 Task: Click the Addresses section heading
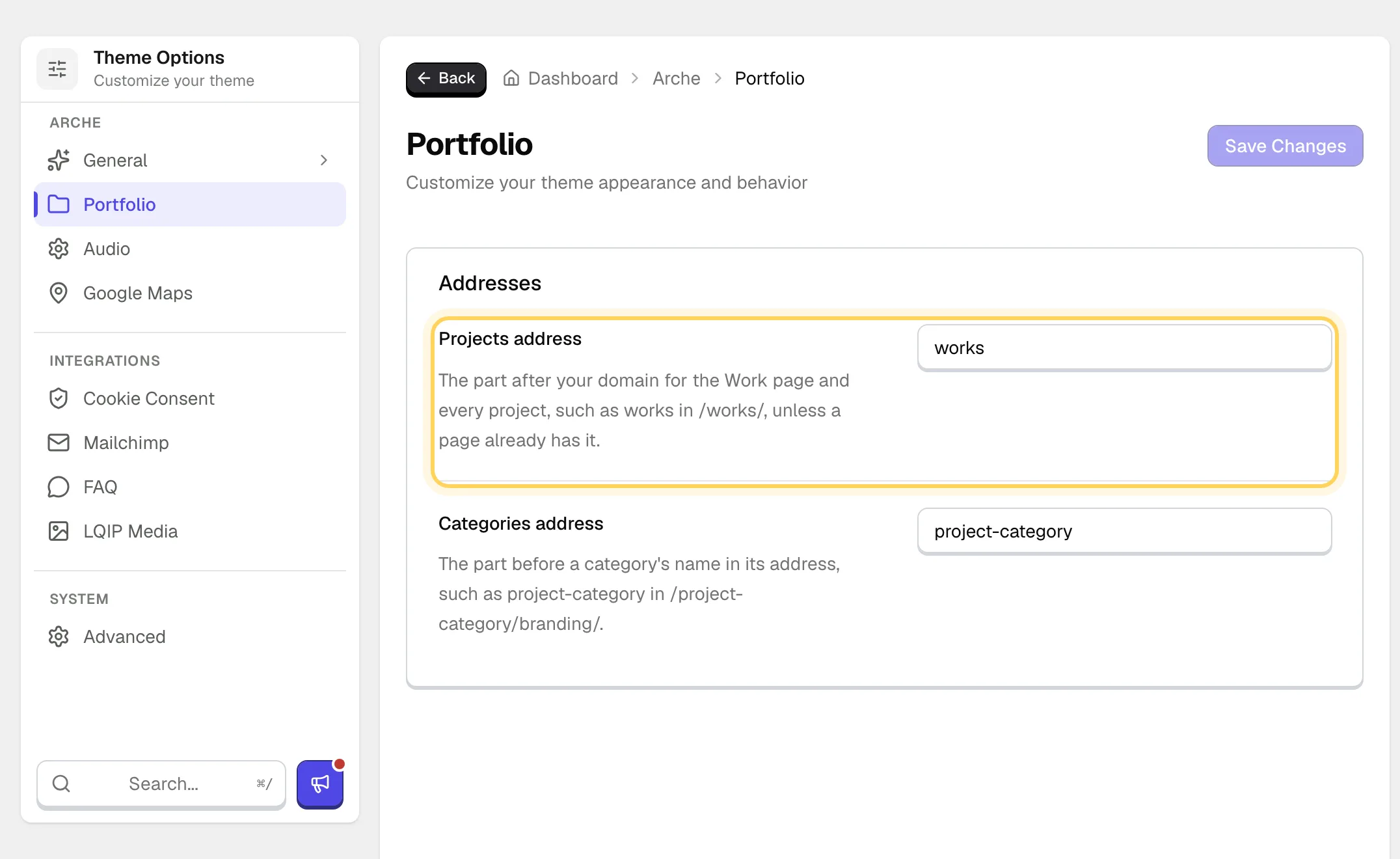coord(490,283)
